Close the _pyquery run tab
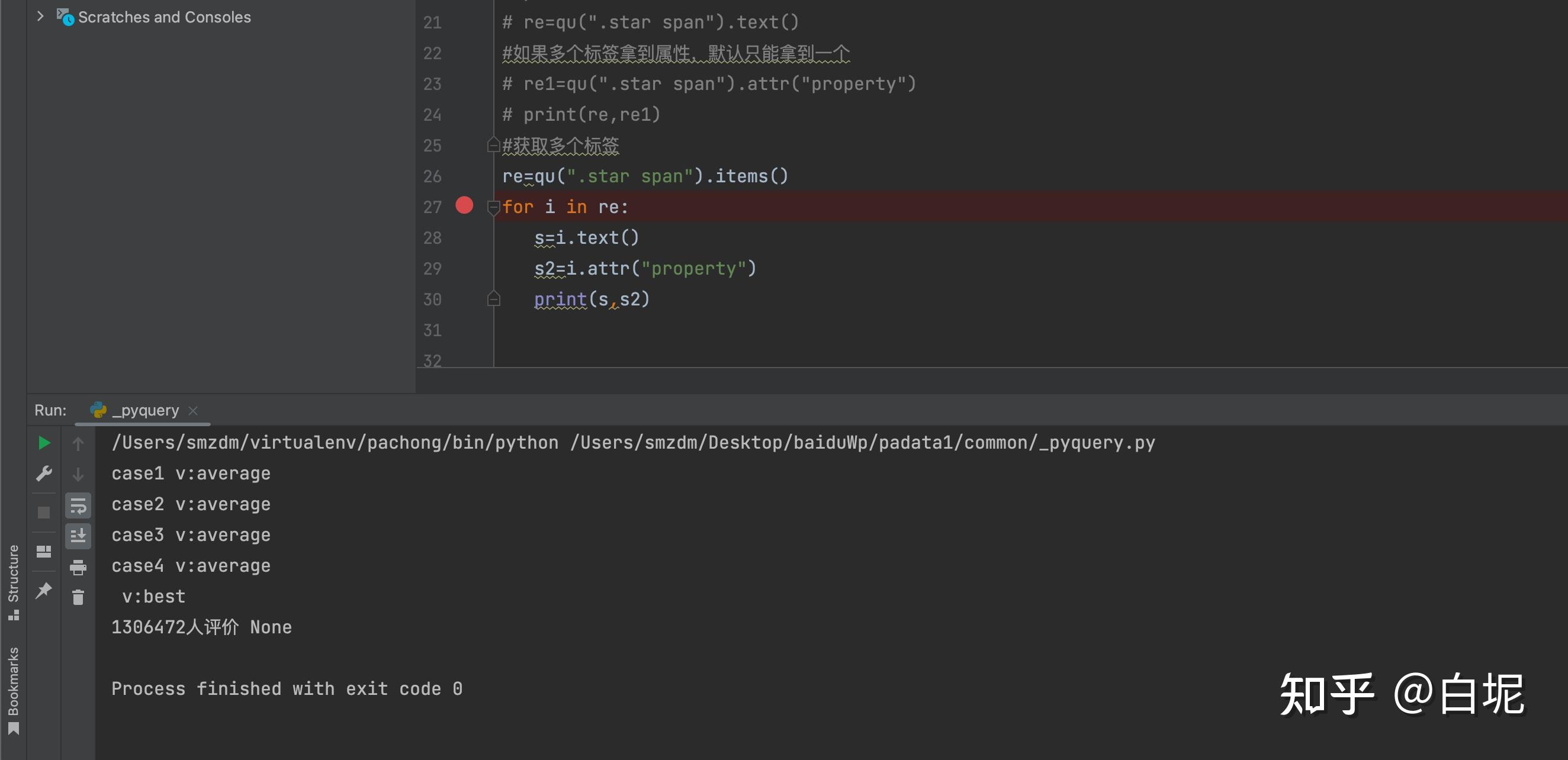The image size is (1568, 760). click(x=193, y=411)
